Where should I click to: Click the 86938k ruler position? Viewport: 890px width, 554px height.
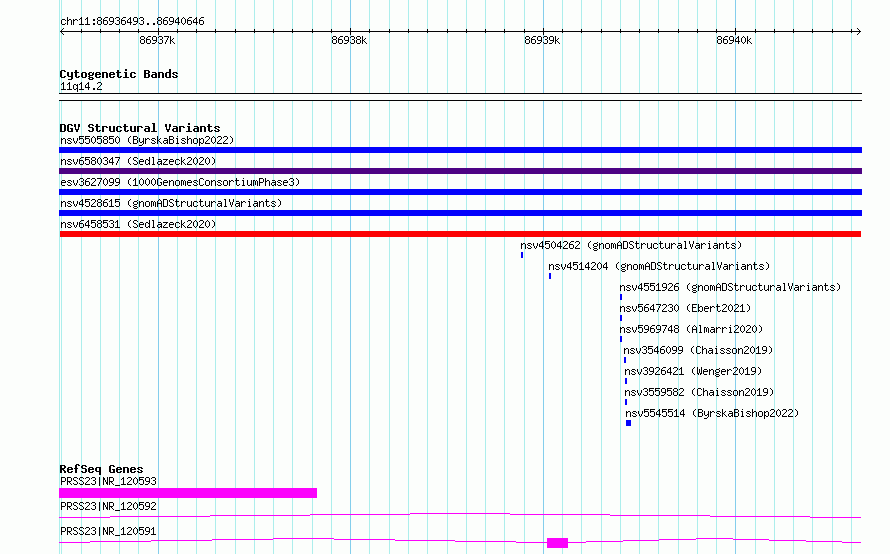click(349, 40)
